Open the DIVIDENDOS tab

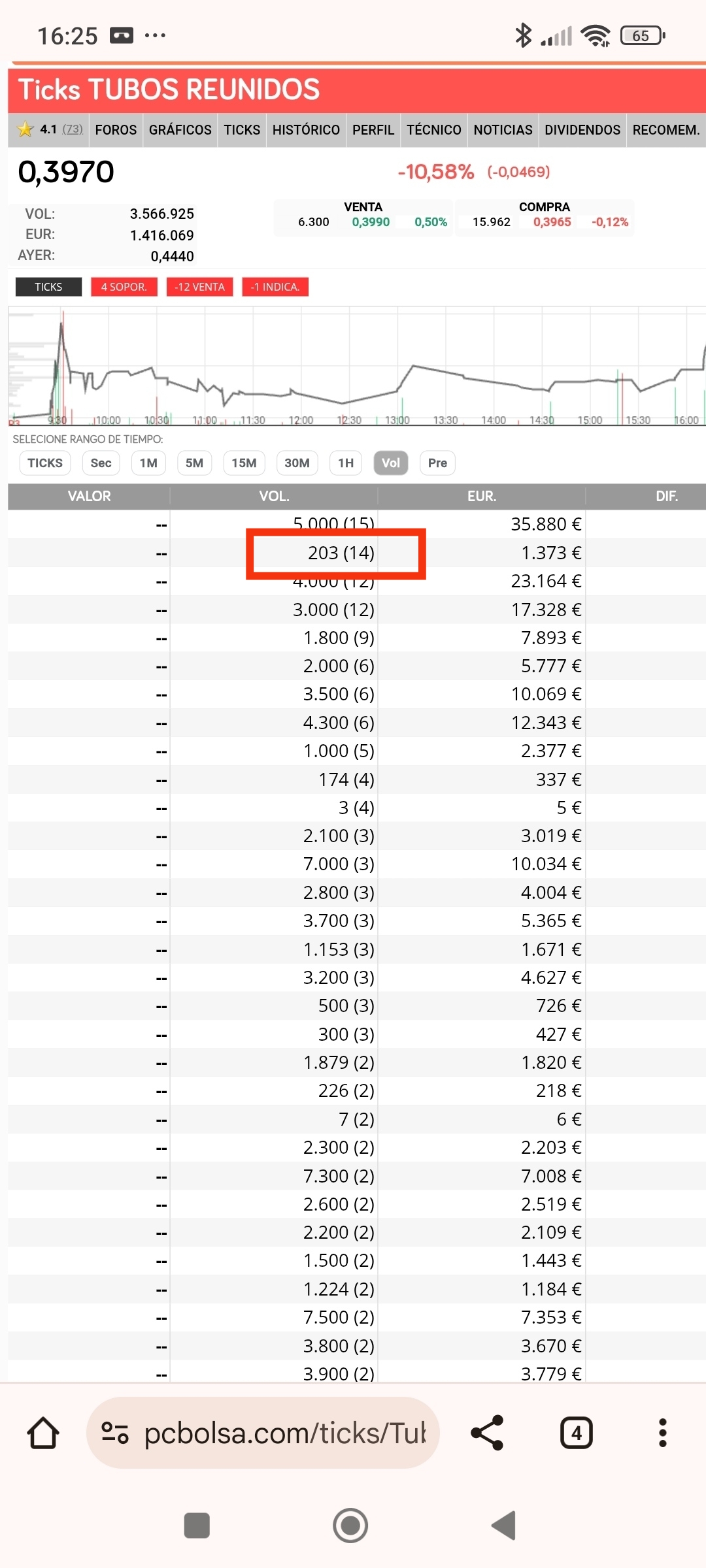tap(582, 130)
